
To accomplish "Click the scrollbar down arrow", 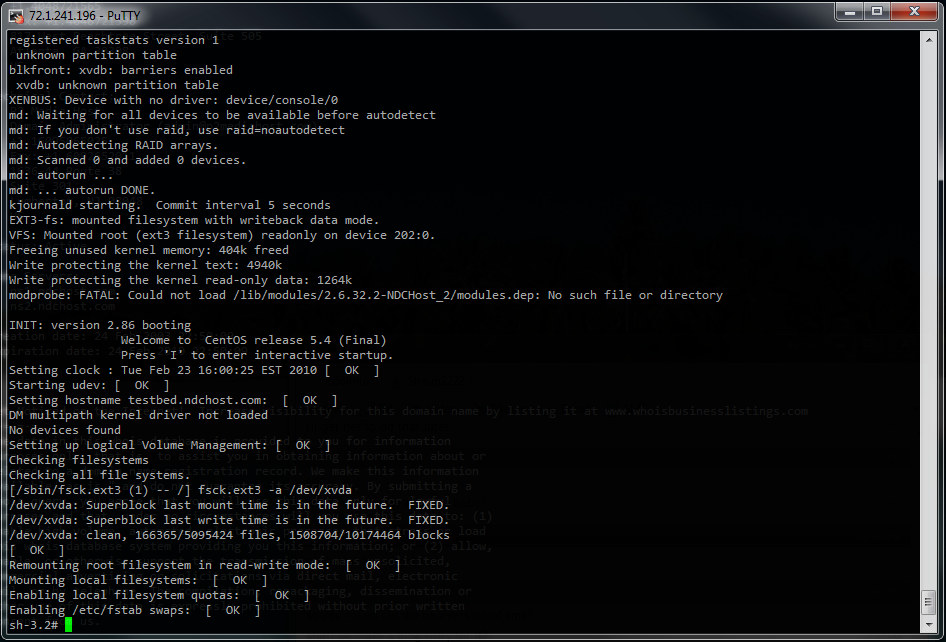I will (930, 624).
